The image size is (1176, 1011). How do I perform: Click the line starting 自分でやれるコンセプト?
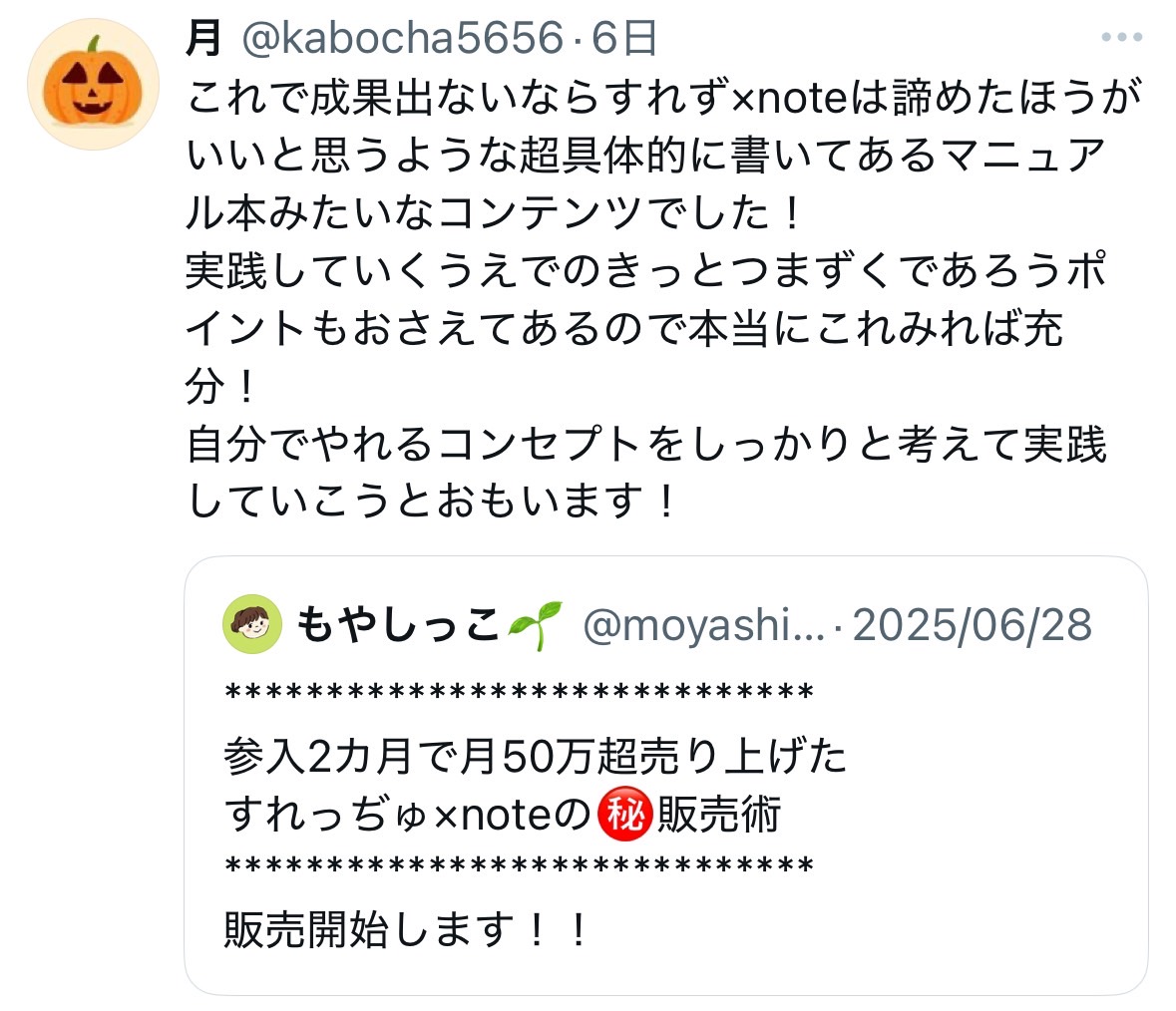point(645,443)
